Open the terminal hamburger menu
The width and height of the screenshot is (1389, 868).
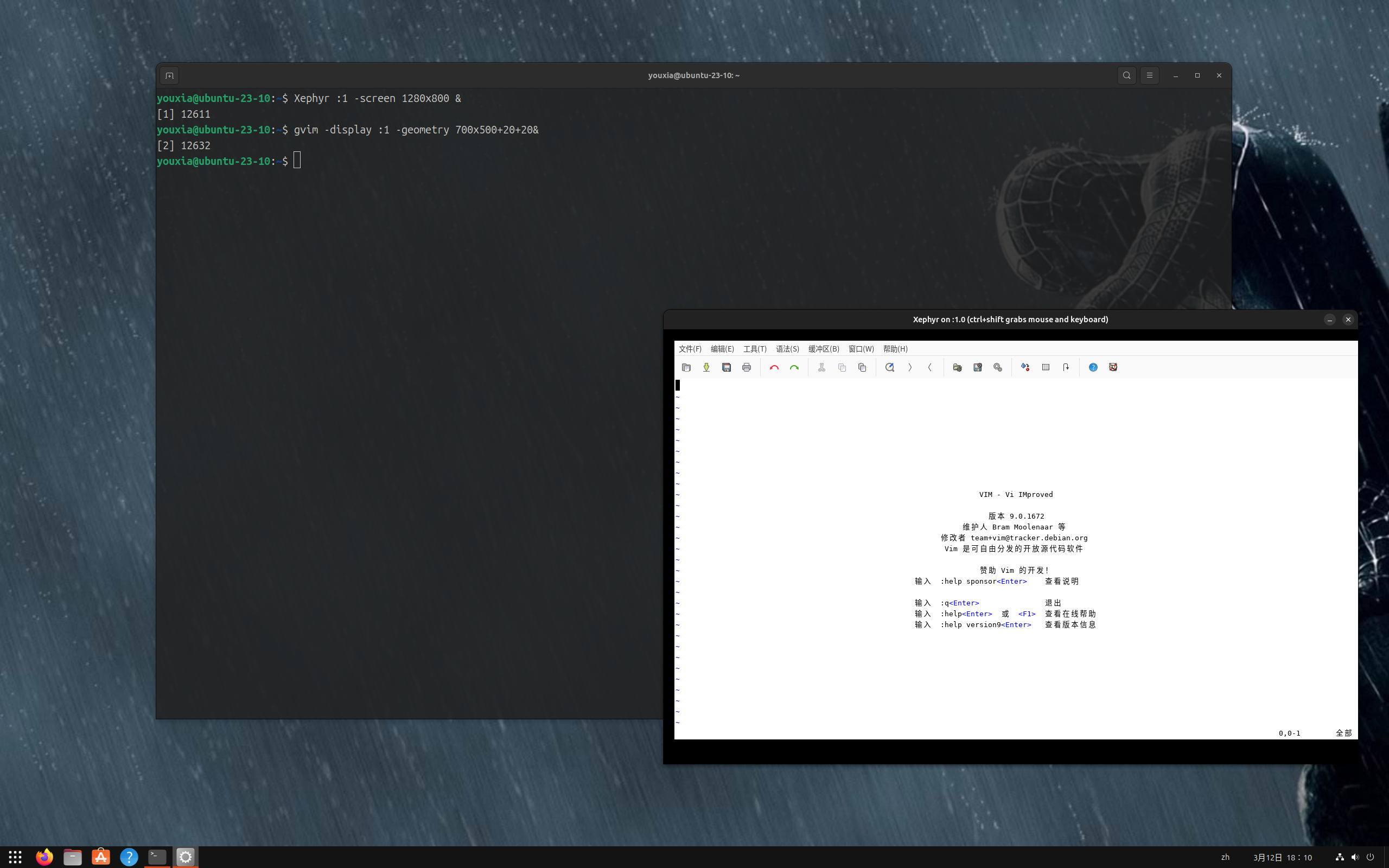pos(1149,75)
